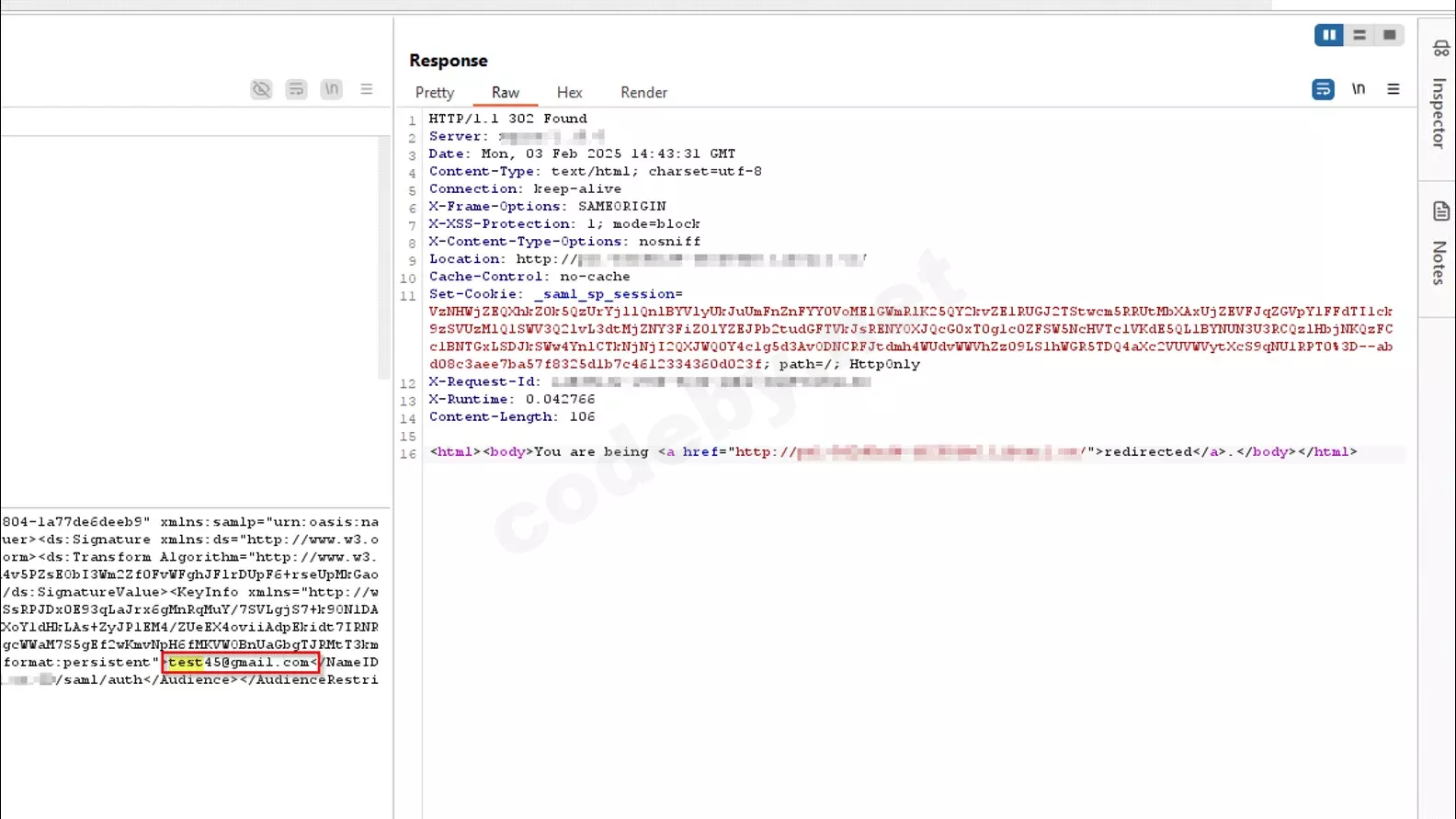Click the Cache-Control: no-cache line
Viewport: 1456px width, 819px height.
pyautogui.click(x=529, y=277)
